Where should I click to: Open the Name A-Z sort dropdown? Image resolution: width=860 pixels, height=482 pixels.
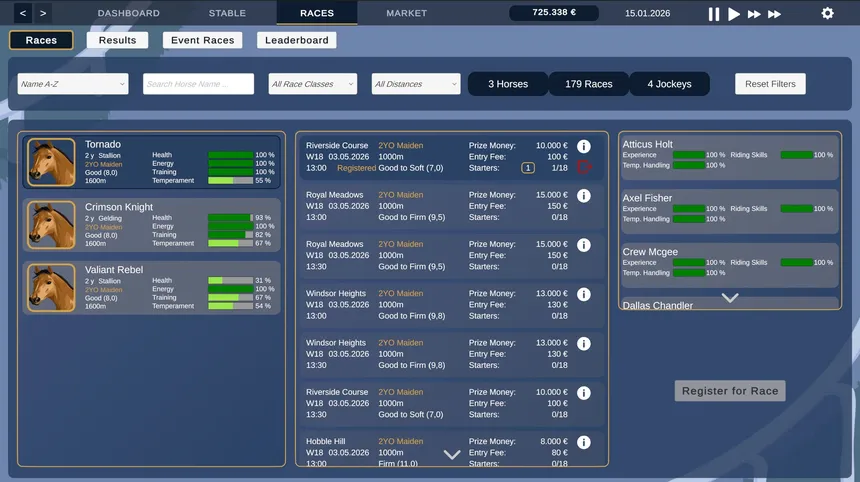73,84
